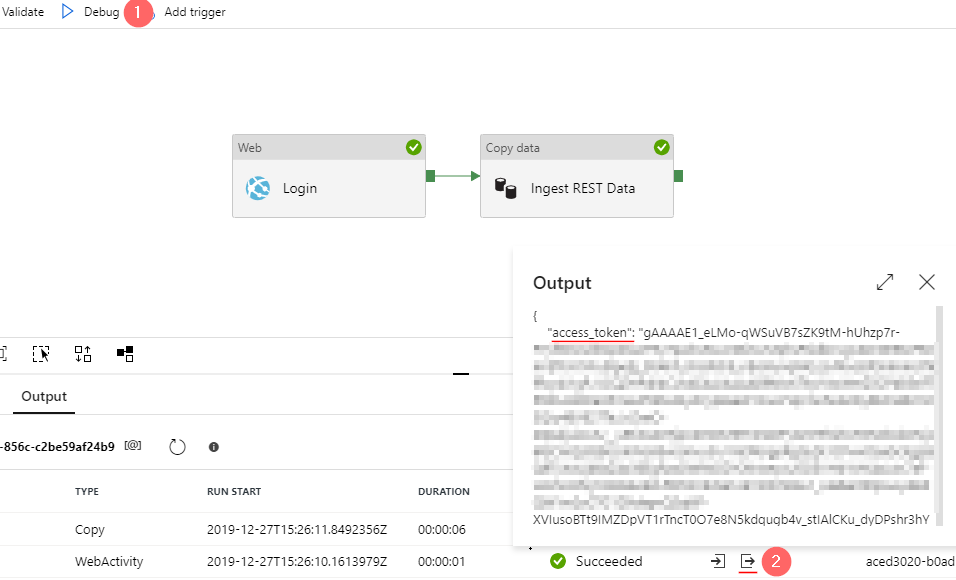Screen dimensions: 956x580
Task: Refresh the debug run output list
Action: 177,447
